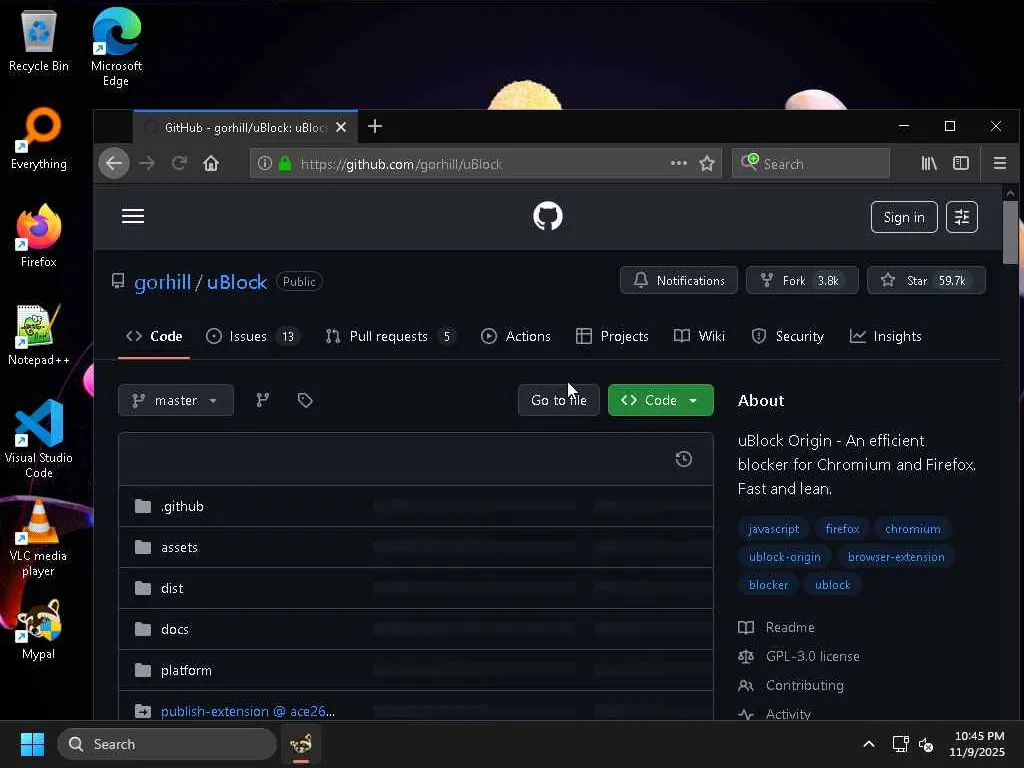View the repository branches icon
Screen dimensions: 1024x768
[263, 400]
